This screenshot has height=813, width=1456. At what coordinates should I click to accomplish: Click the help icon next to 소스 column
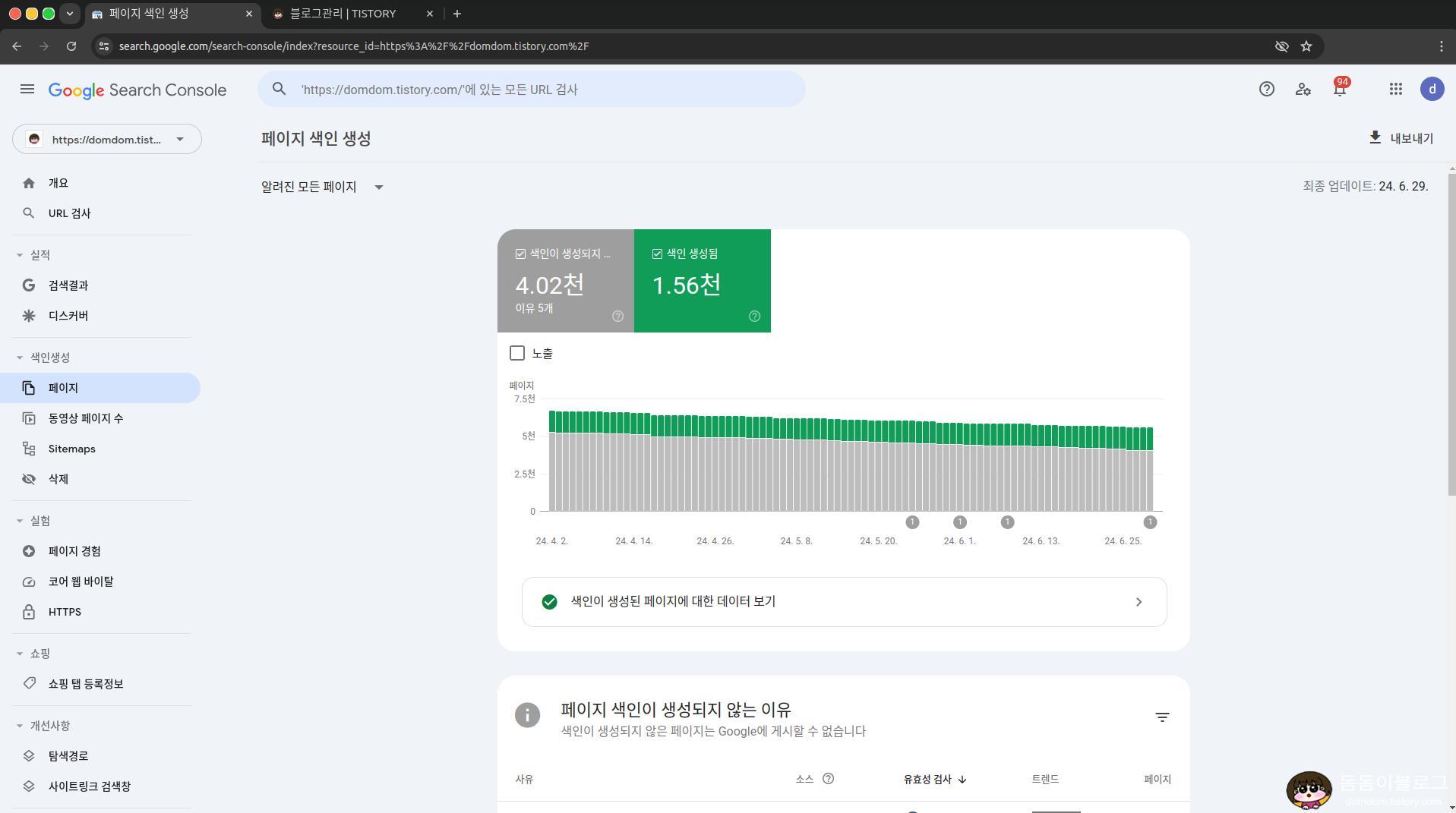point(828,779)
